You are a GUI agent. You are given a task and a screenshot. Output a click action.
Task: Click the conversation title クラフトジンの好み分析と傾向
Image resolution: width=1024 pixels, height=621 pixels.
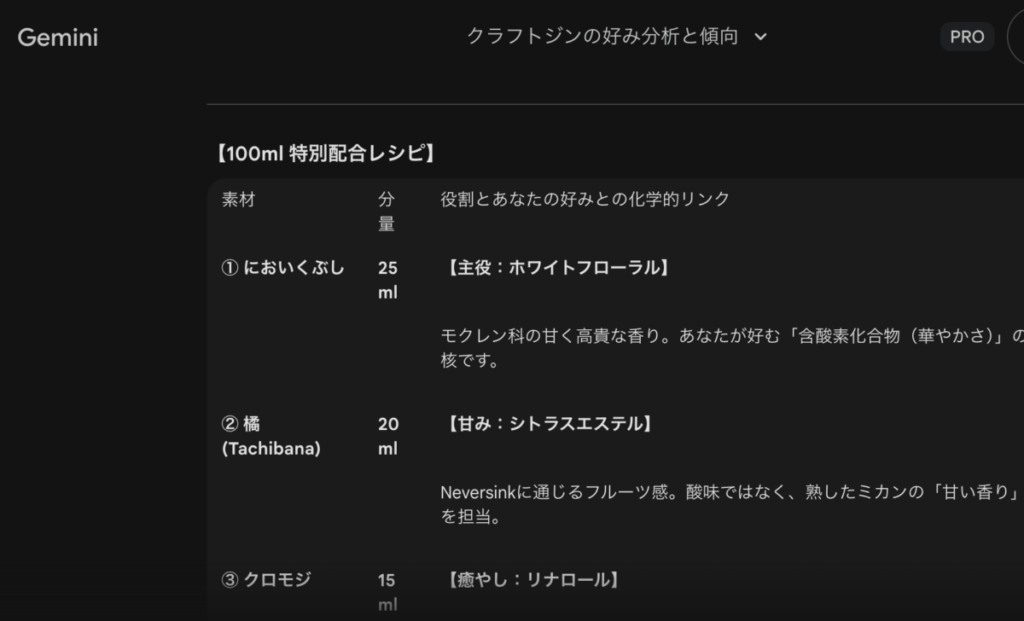[602, 37]
